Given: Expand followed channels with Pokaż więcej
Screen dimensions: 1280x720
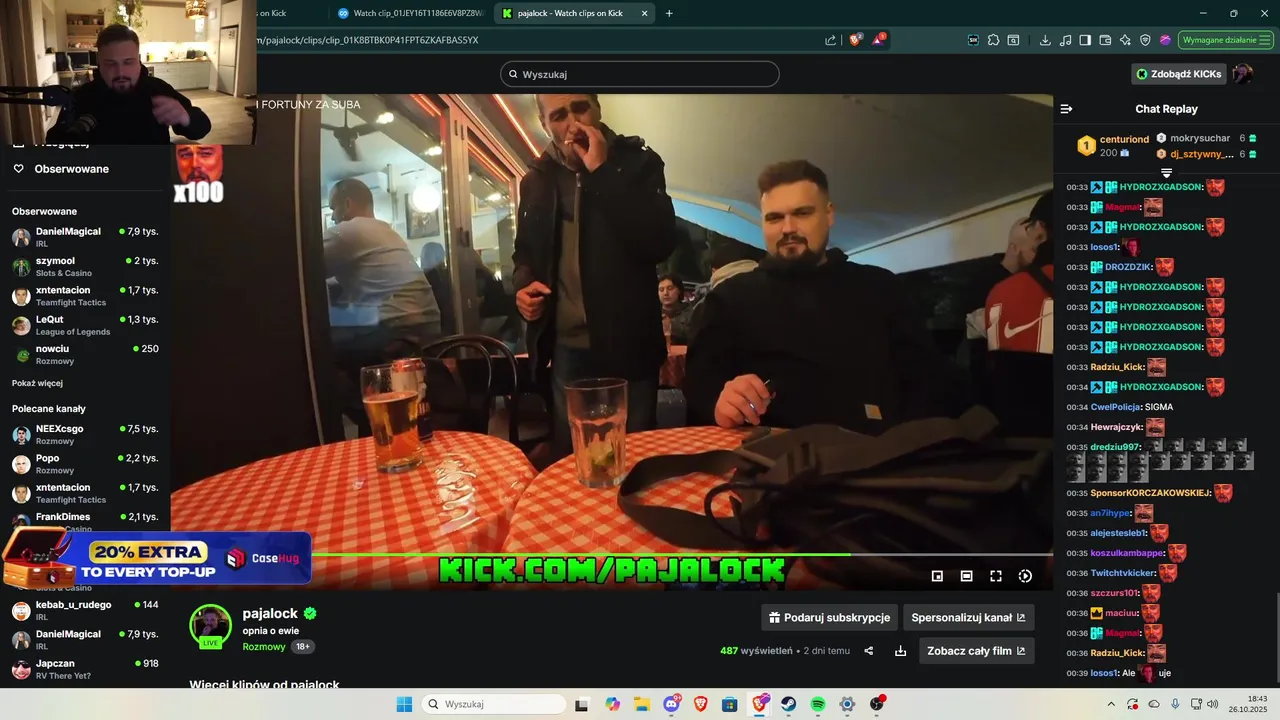Looking at the screenshot, I should tap(37, 383).
